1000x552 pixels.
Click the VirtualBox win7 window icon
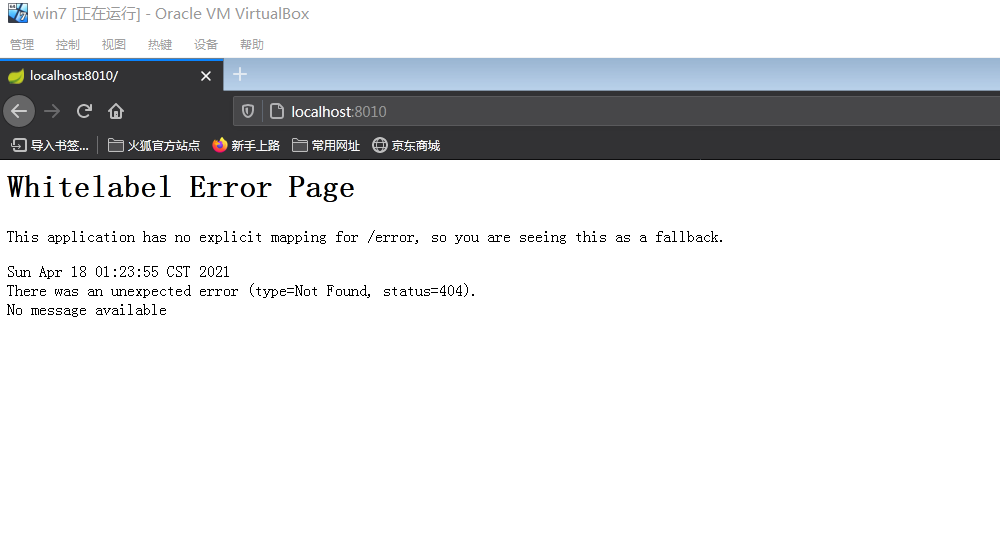click(17, 13)
